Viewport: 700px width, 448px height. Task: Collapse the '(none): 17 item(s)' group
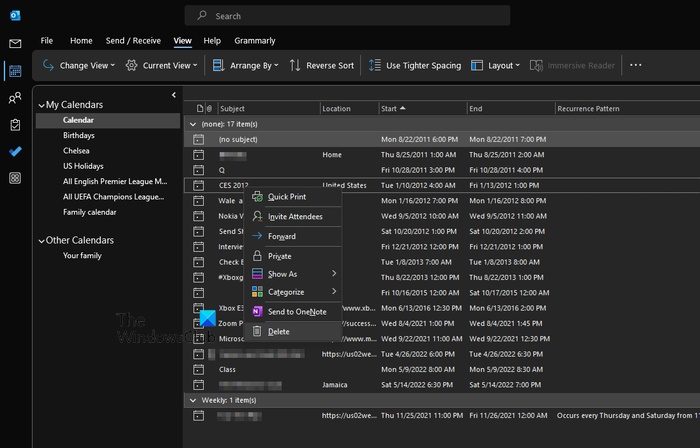[193, 124]
